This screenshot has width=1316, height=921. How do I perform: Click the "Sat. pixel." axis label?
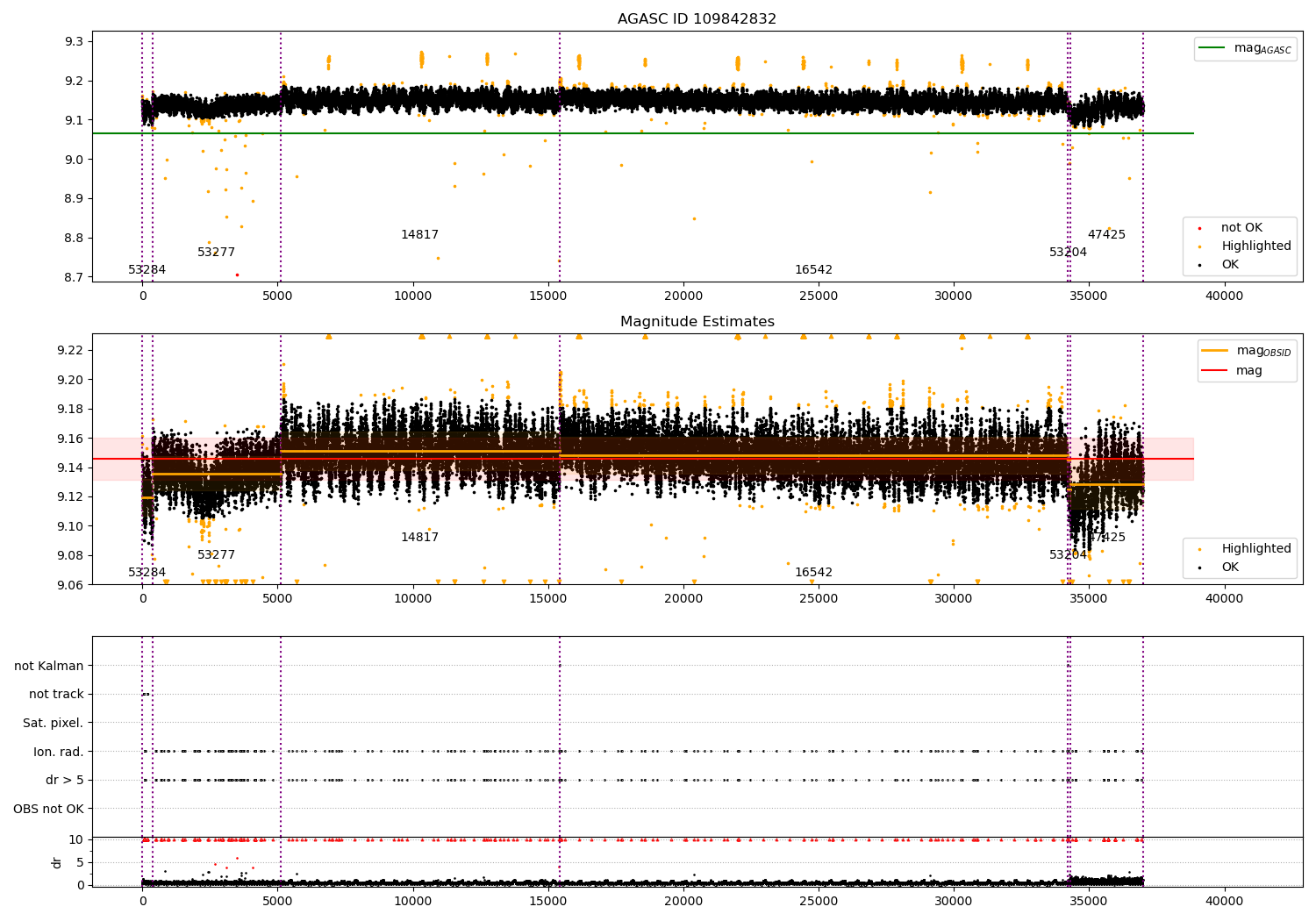54,723
